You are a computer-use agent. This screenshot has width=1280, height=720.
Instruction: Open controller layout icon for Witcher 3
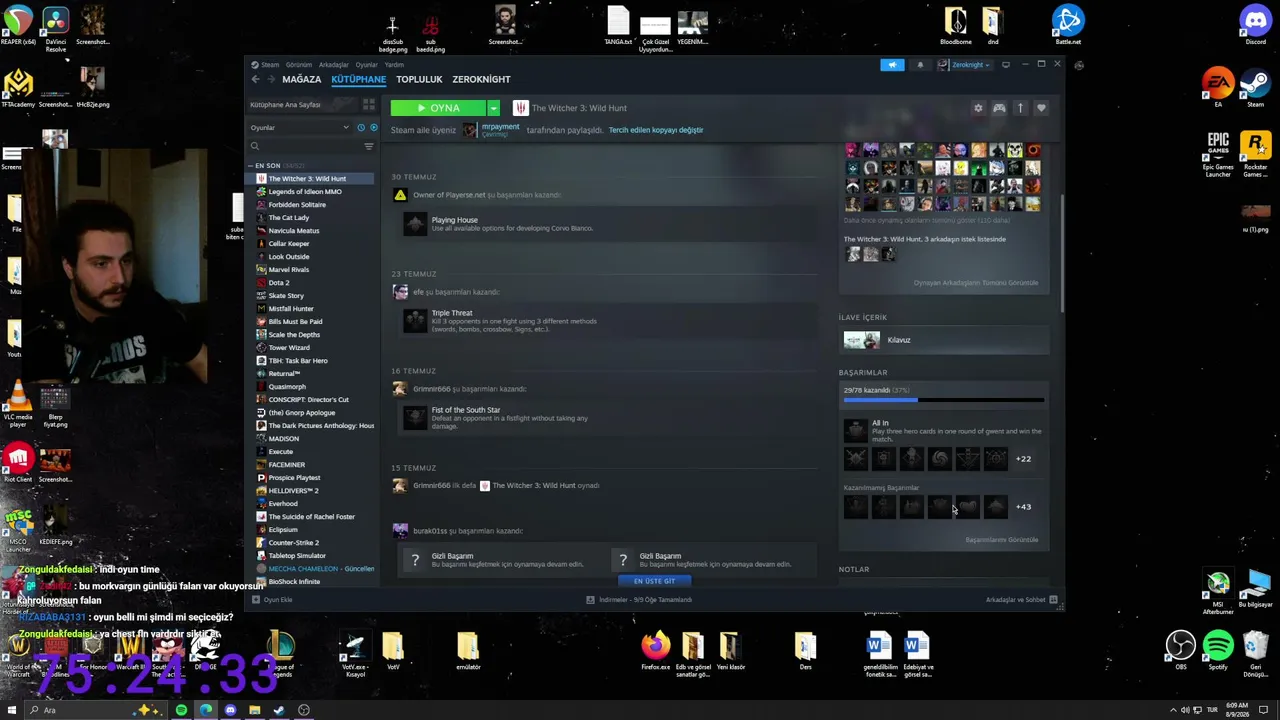point(999,108)
